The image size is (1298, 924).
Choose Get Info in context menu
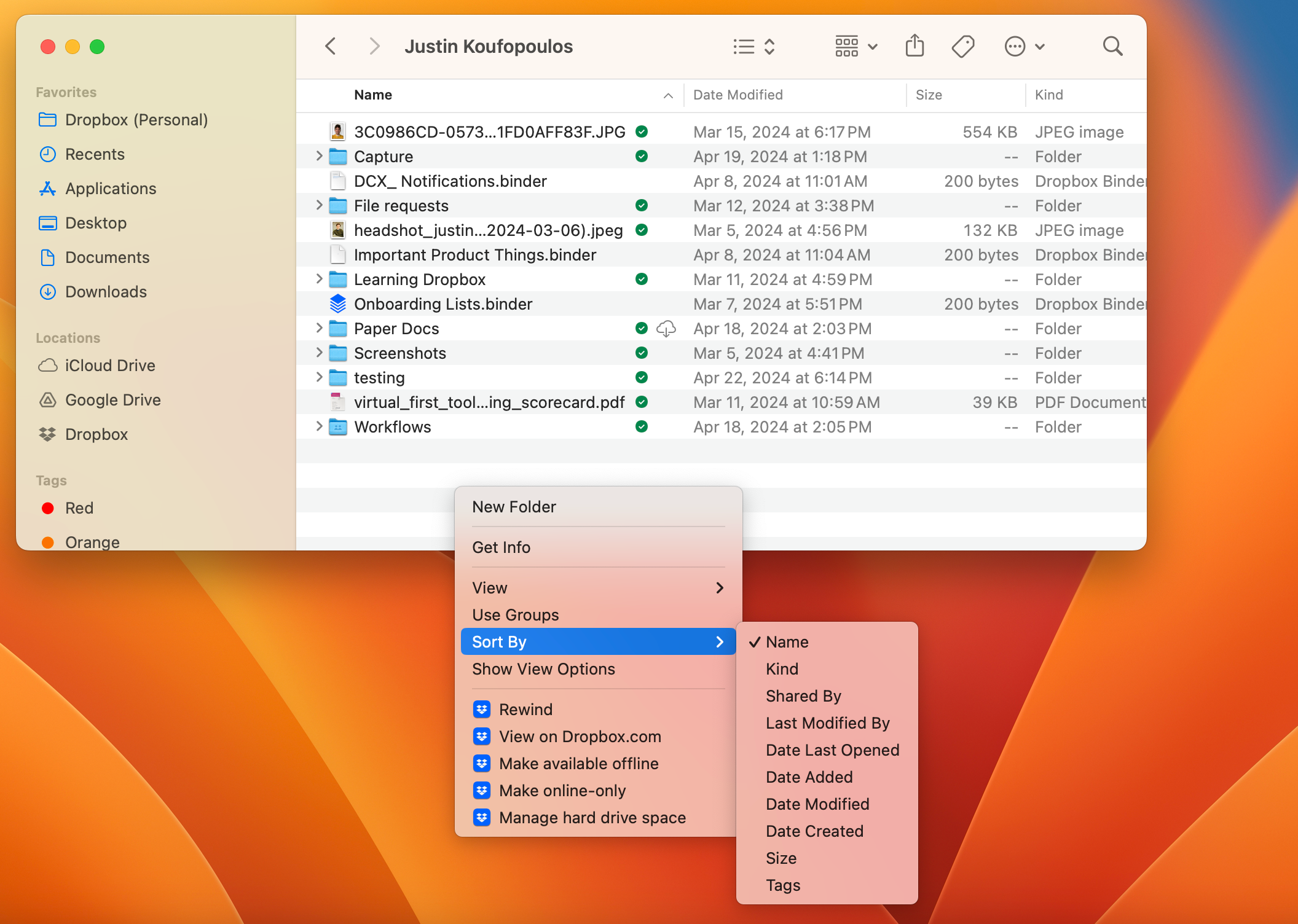click(598, 547)
